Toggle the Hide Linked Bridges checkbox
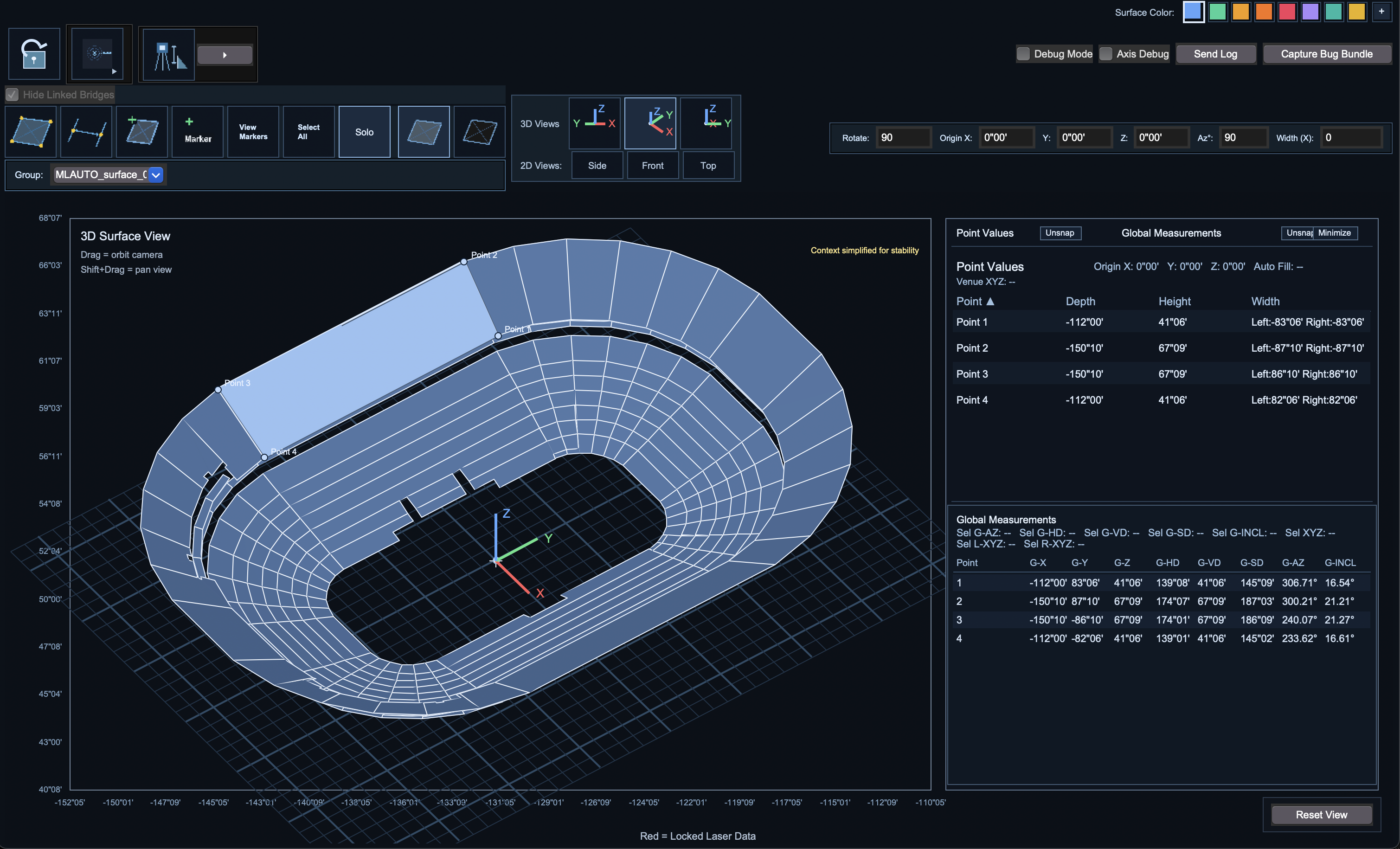The height and width of the screenshot is (849, 1400). pos(13,94)
